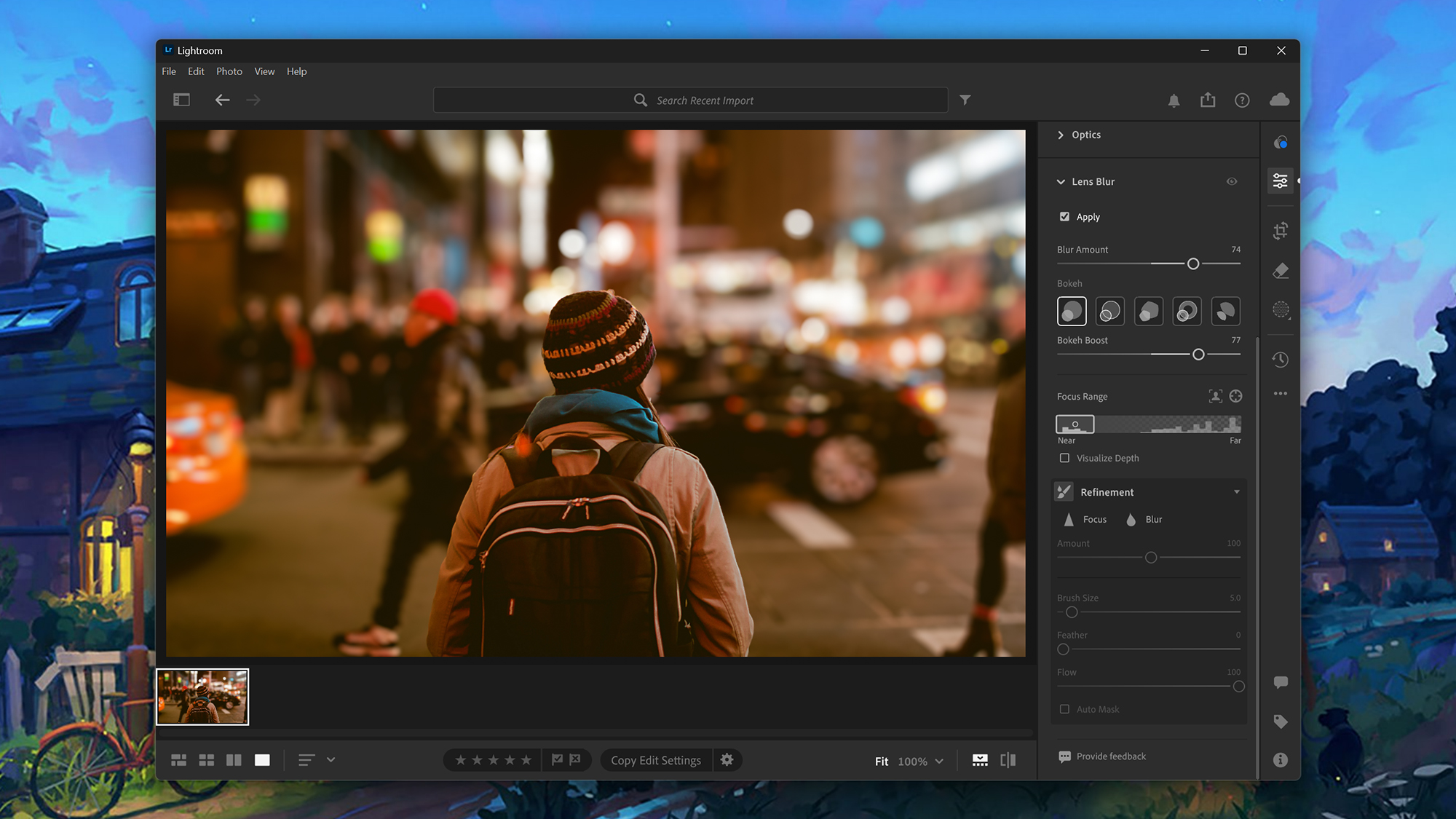Click the filter funnel icon

[x=965, y=100]
